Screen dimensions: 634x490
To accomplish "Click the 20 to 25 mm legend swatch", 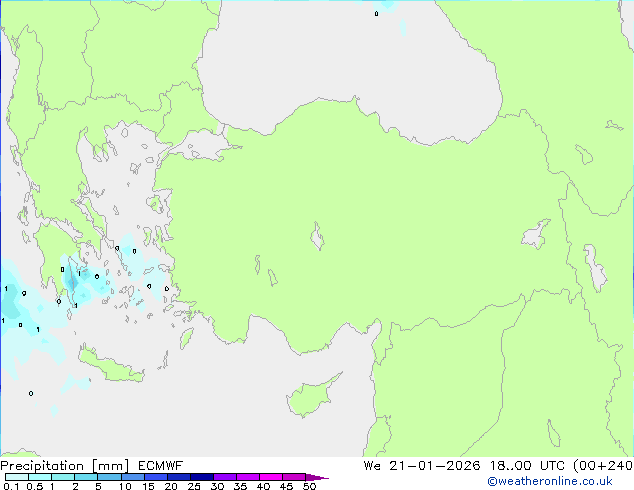I will point(179,477).
